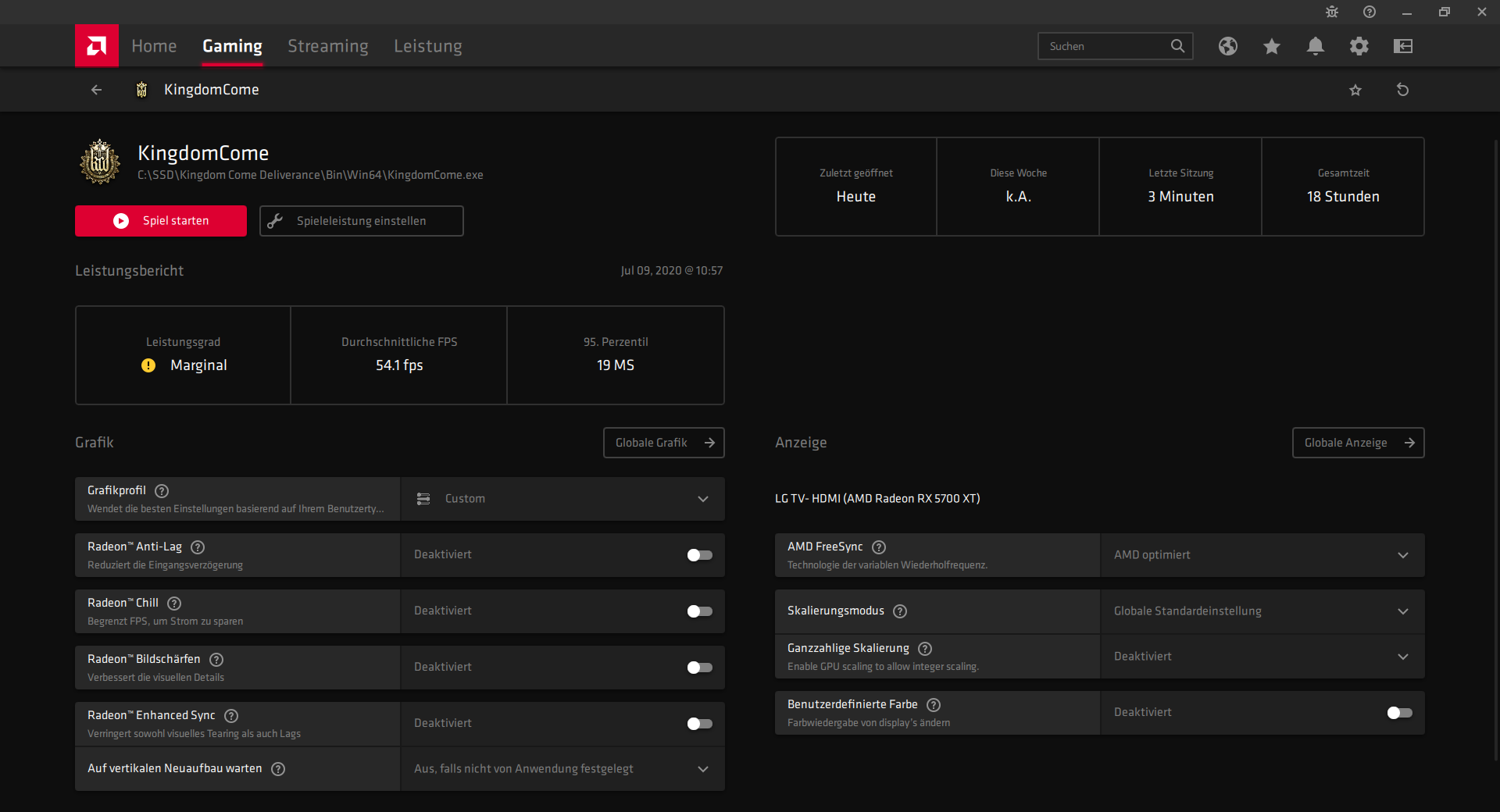Enable the Radeon Chill toggle

[x=699, y=611]
